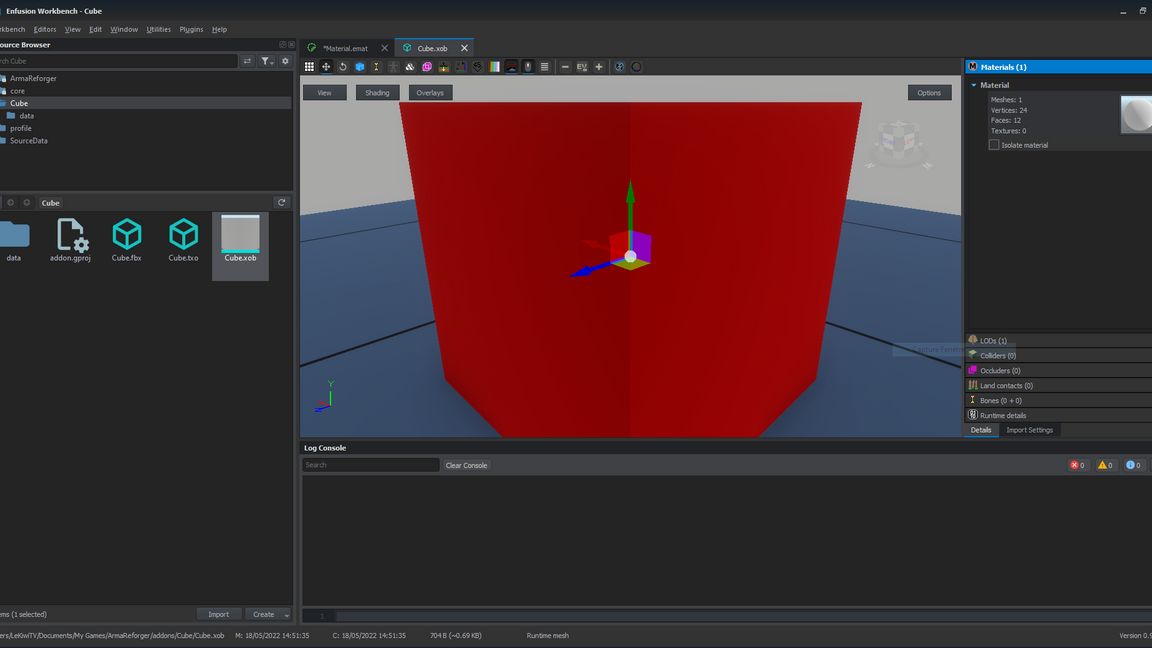The height and width of the screenshot is (648, 1152).
Task: Open the Plugins menu
Action: pos(191,29)
